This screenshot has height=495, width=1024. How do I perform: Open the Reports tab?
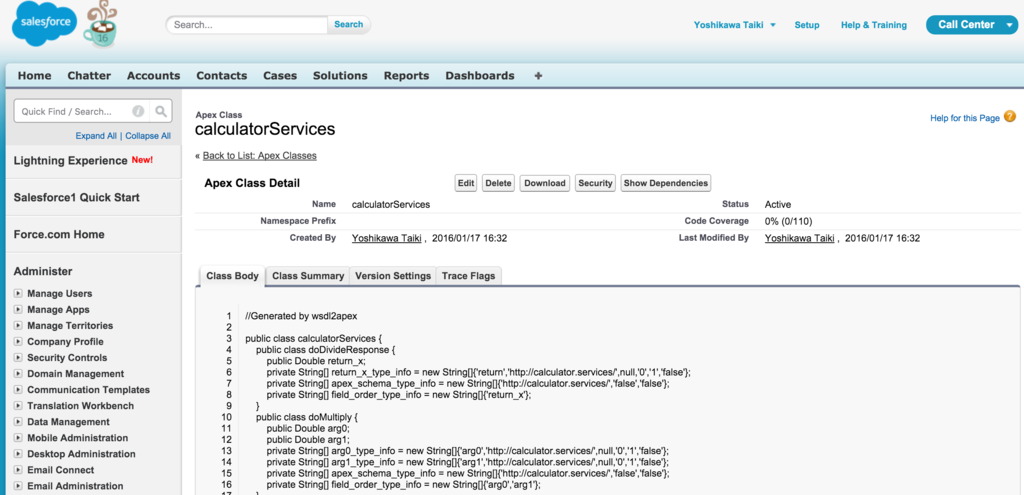pos(406,76)
